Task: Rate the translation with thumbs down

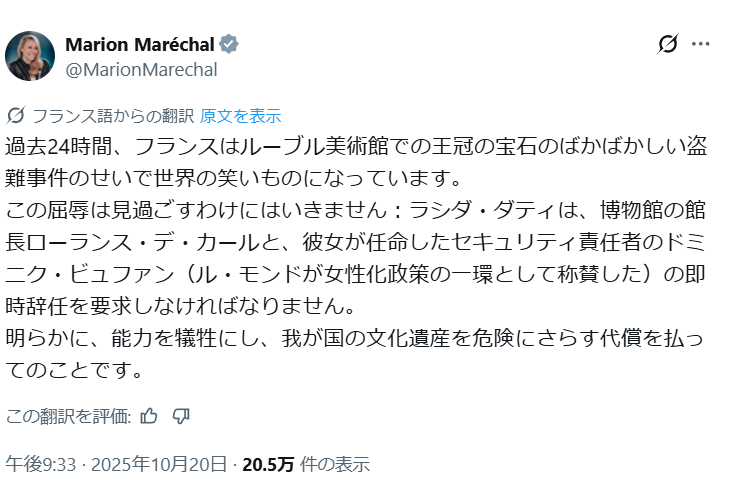Action: [181, 416]
